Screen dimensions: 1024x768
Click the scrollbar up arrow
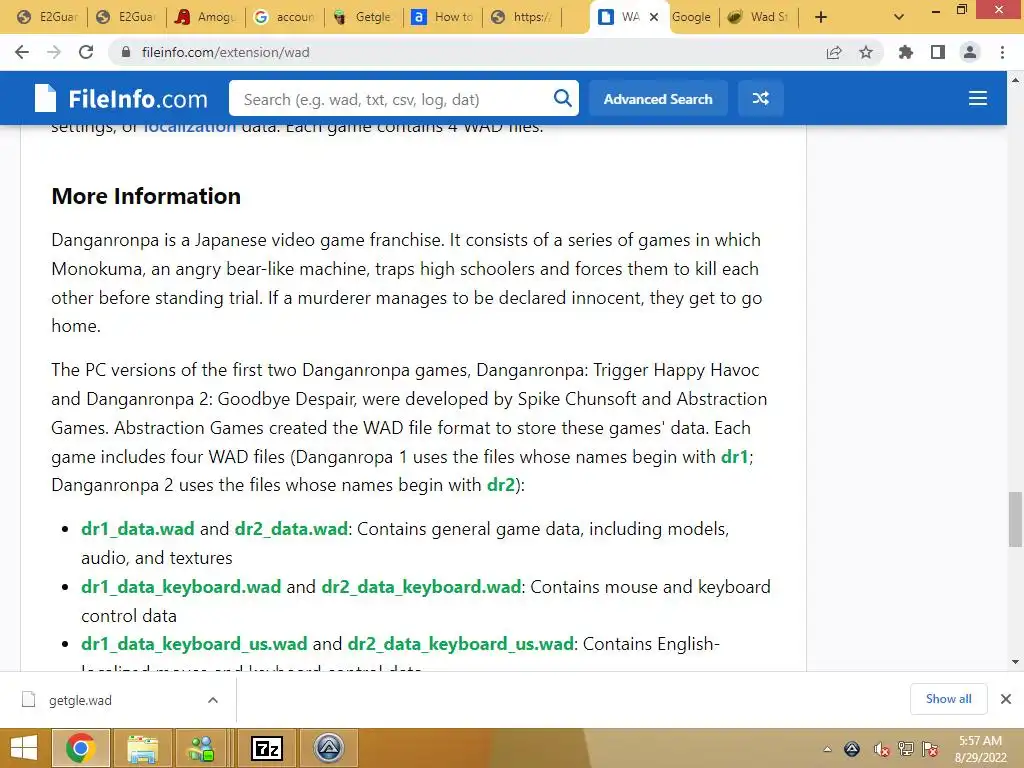point(1015,80)
